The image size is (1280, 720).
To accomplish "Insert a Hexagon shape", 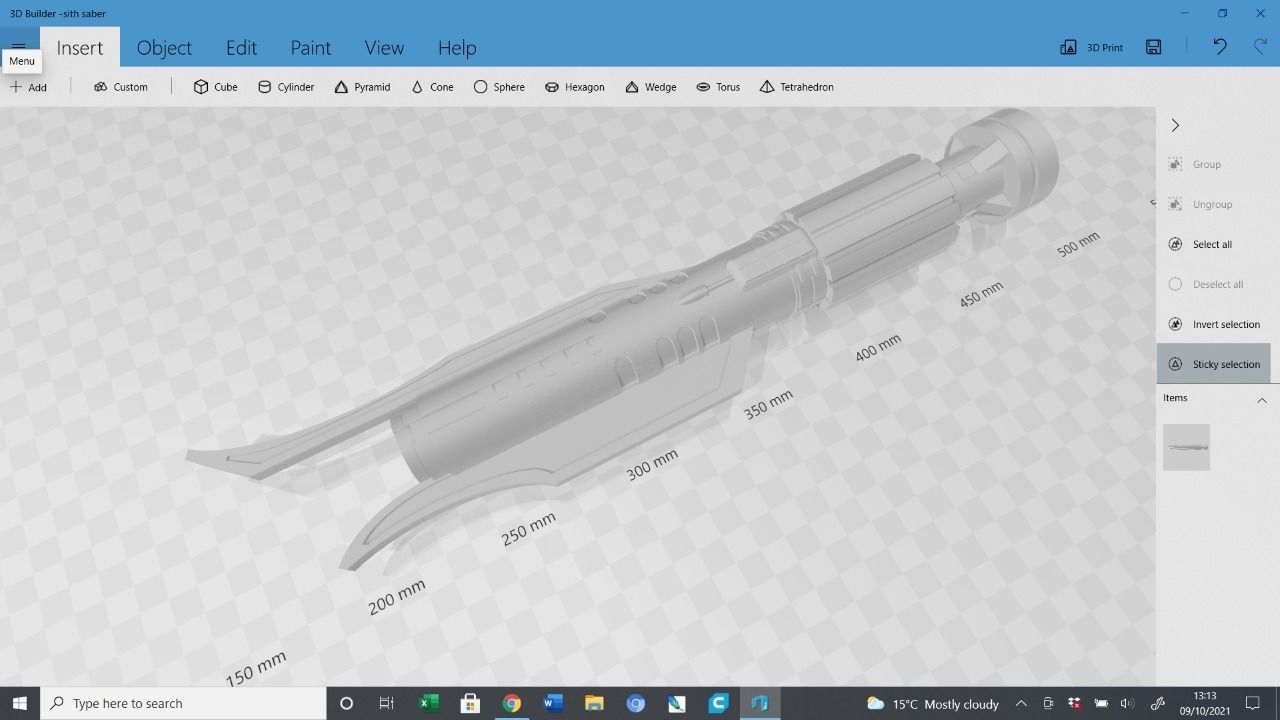I will coord(575,87).
